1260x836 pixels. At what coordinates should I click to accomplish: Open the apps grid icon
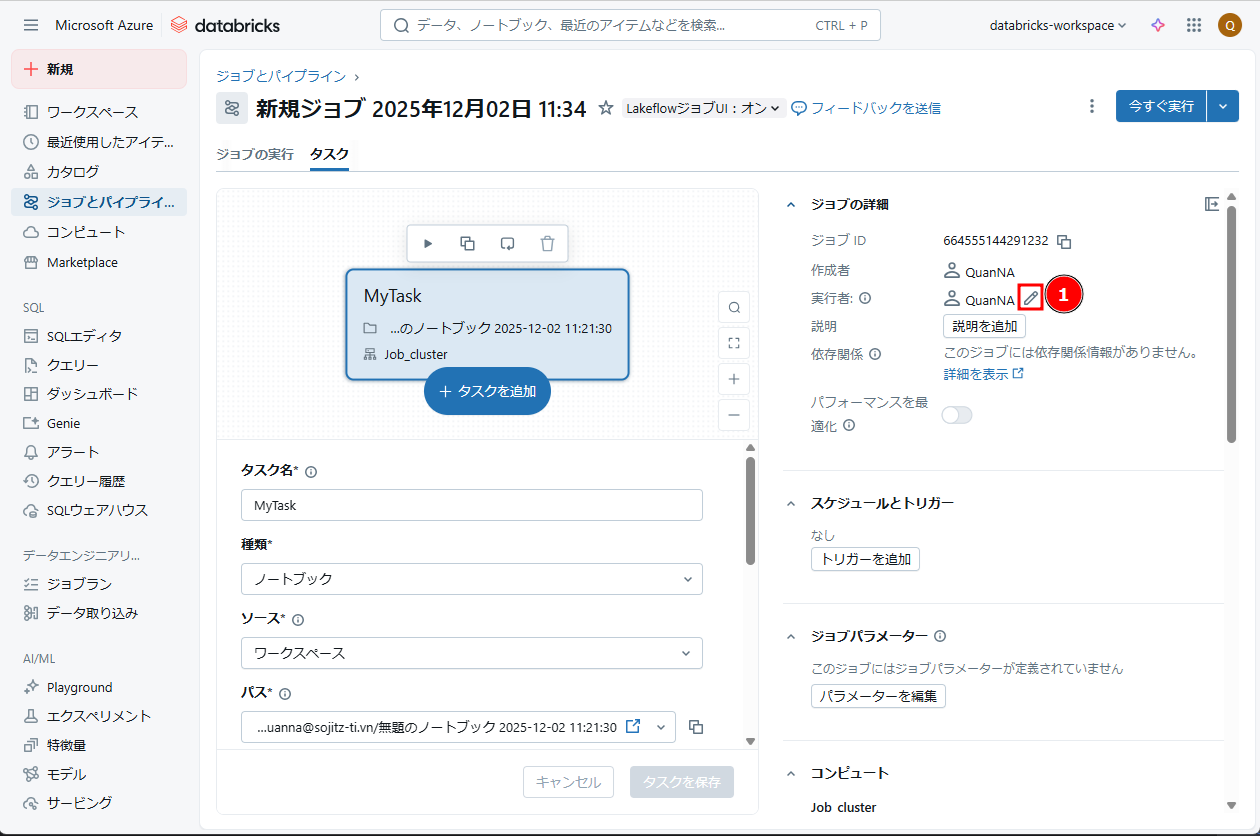click(1193, 25)
